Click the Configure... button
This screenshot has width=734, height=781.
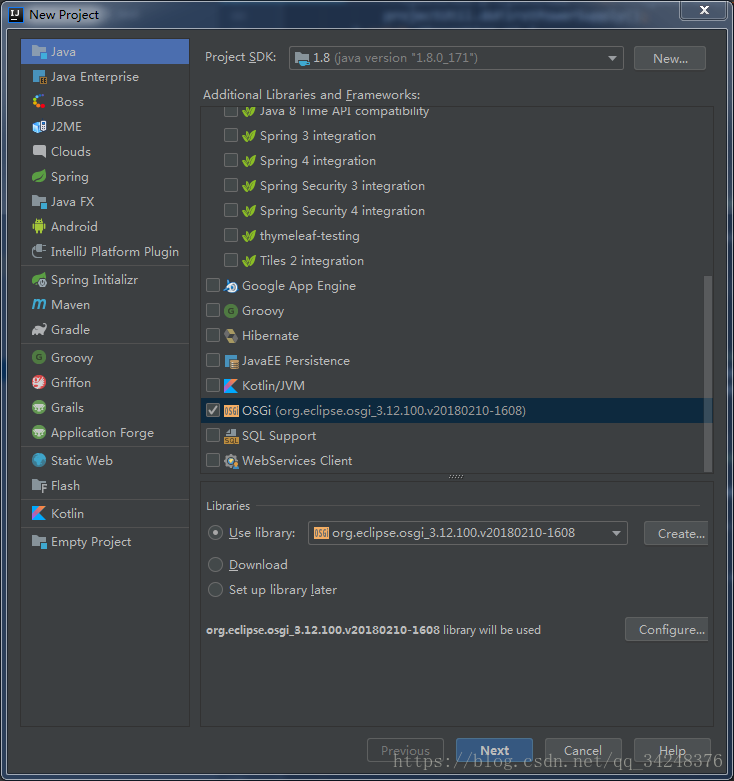667,630
